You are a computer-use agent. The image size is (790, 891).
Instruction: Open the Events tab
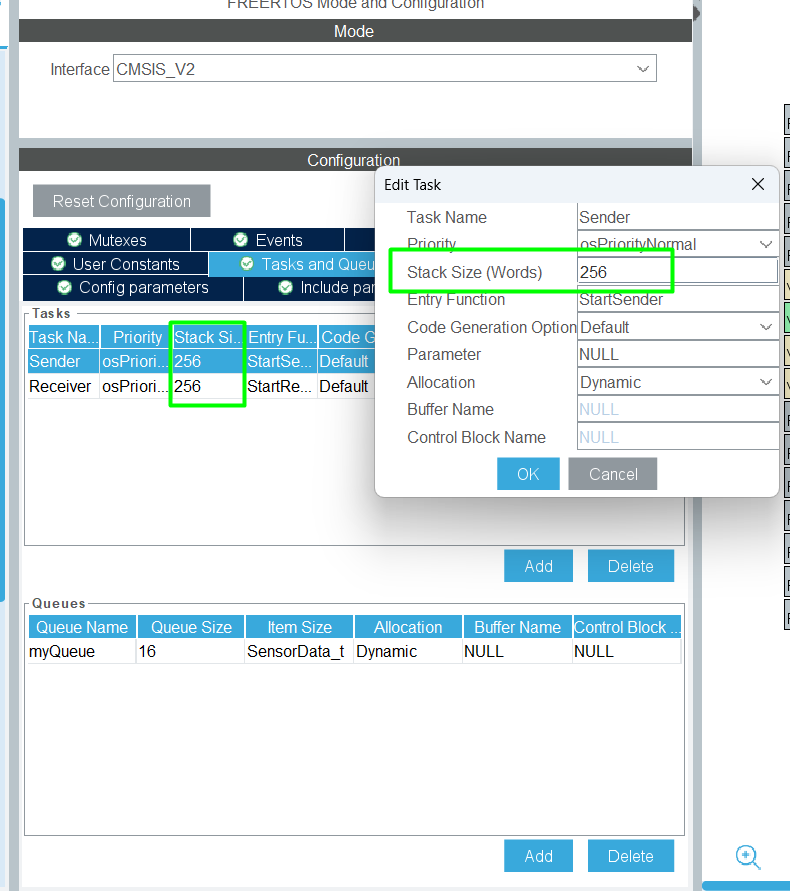pos(267,240)
